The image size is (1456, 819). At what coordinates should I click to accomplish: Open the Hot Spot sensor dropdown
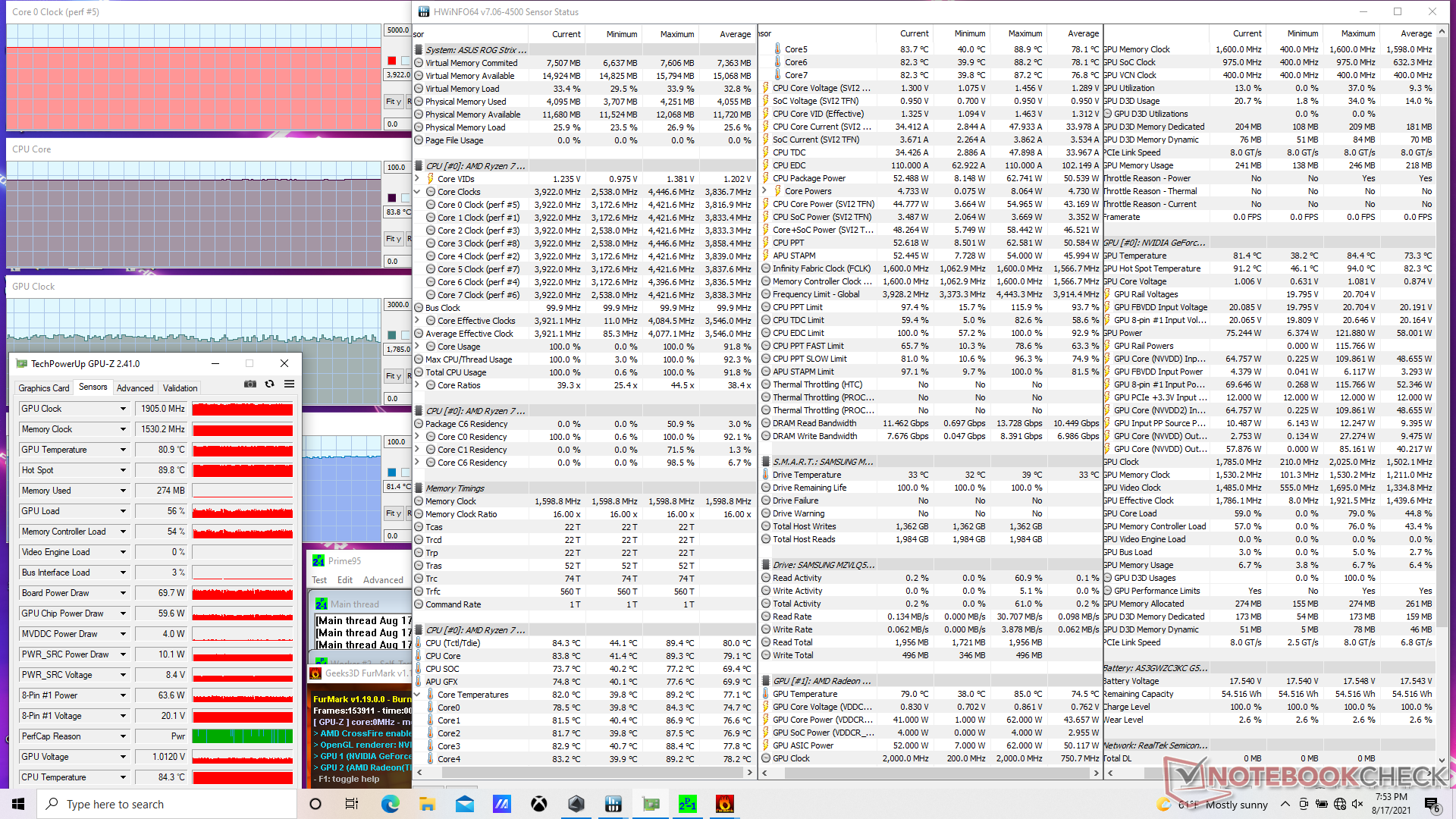pos(123,470)
